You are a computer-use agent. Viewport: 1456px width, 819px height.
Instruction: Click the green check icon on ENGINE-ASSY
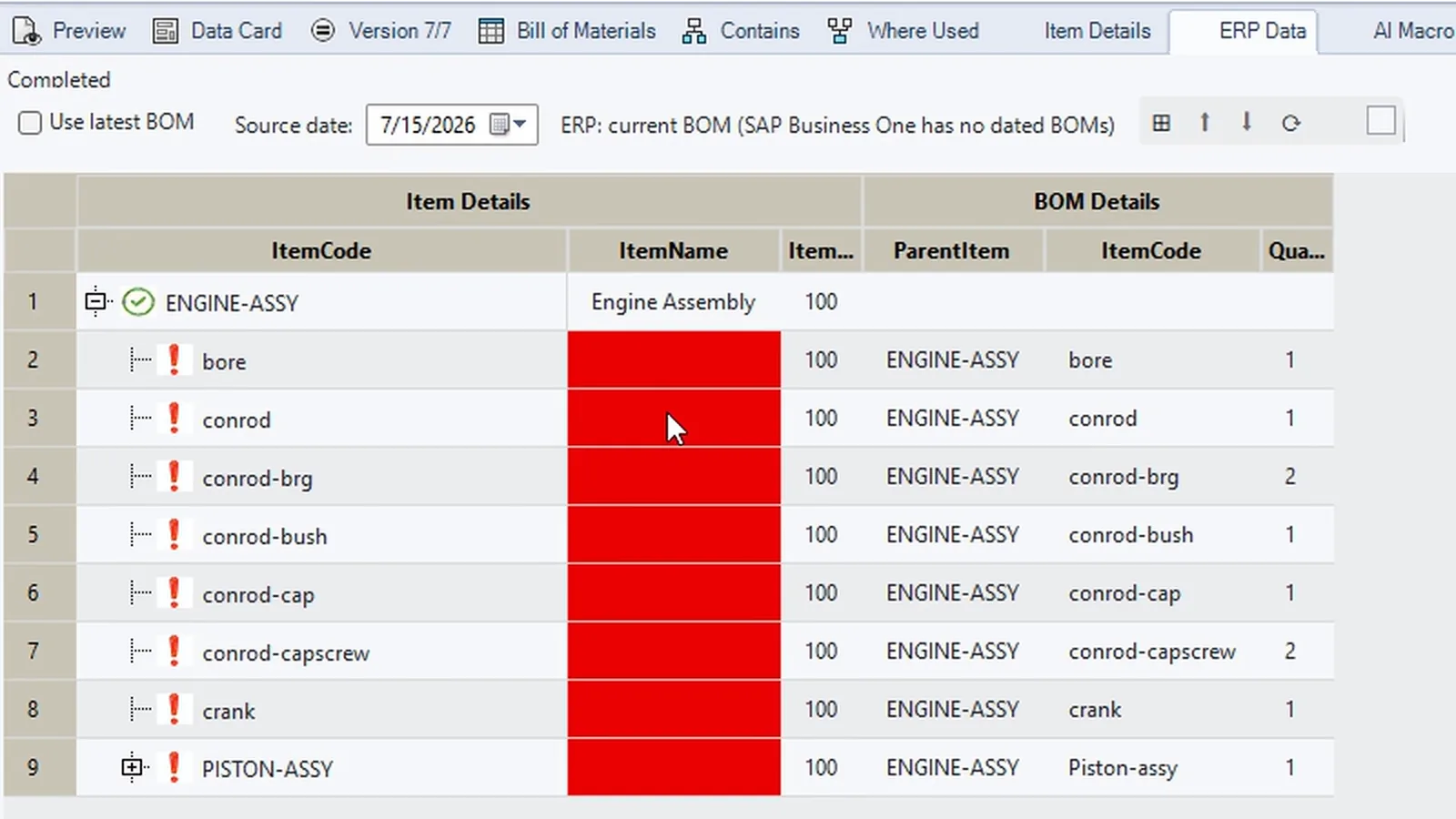[x=138, y=302]
